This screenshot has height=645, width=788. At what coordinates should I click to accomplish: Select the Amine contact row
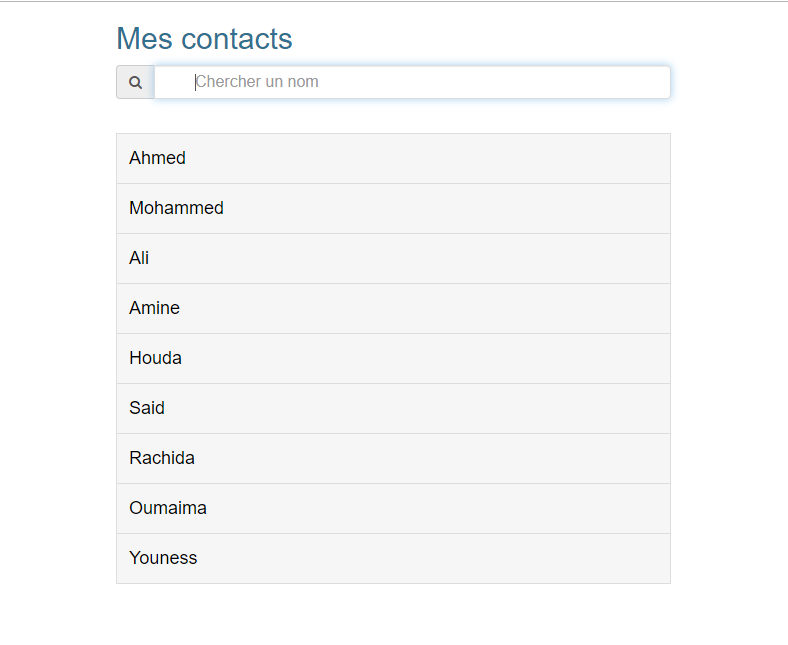point(393,308)
